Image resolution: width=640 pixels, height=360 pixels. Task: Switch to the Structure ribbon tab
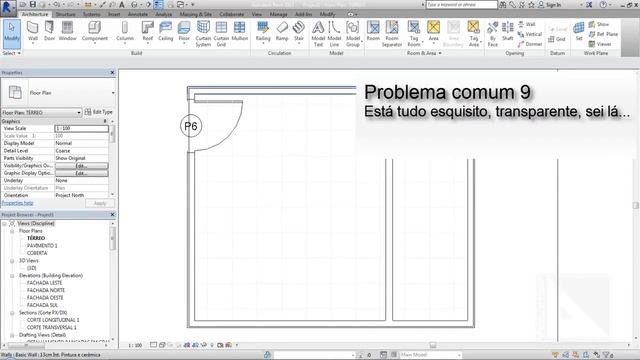coord(65,14)
